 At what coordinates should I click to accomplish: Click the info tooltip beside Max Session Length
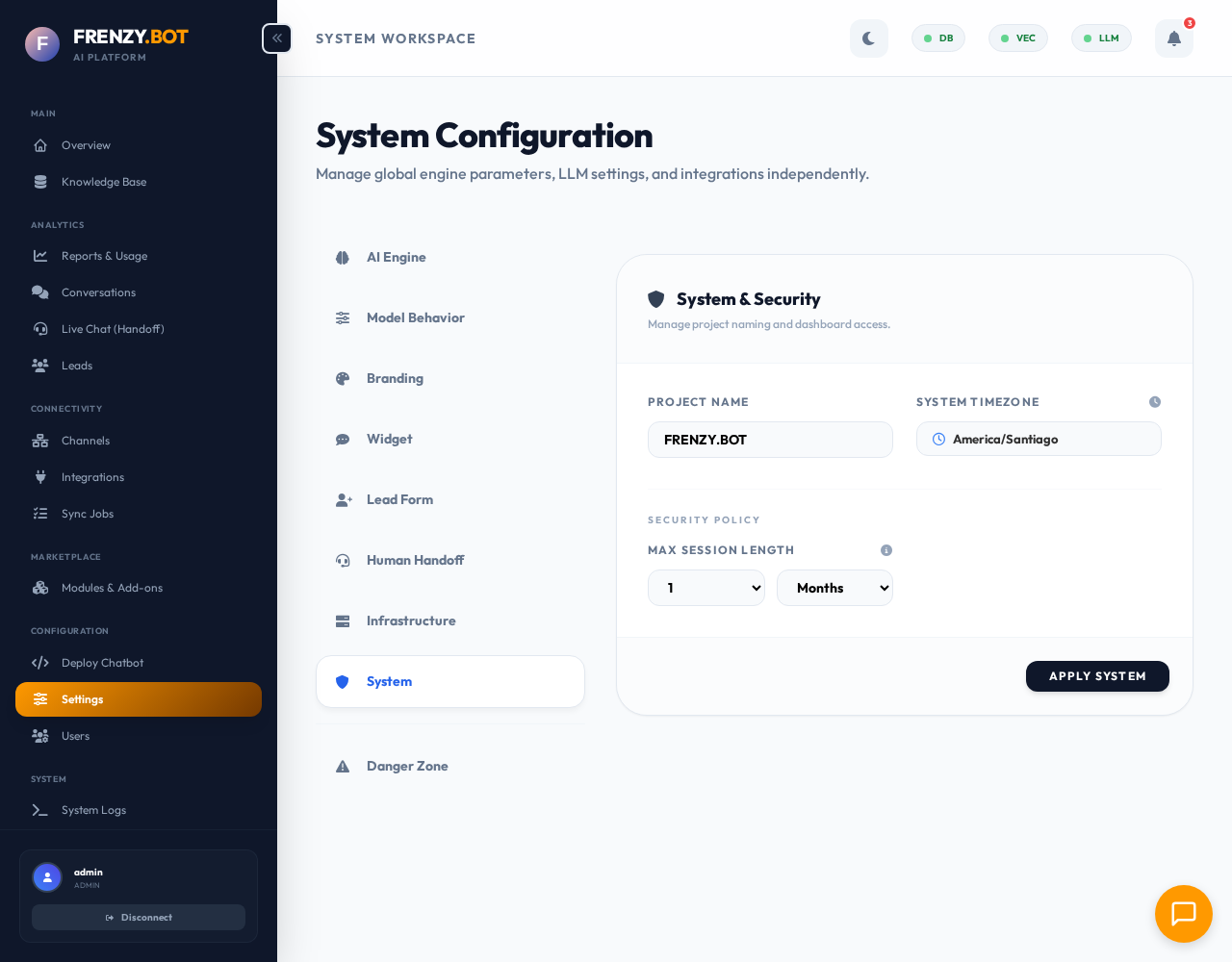[x=886, y=550]
